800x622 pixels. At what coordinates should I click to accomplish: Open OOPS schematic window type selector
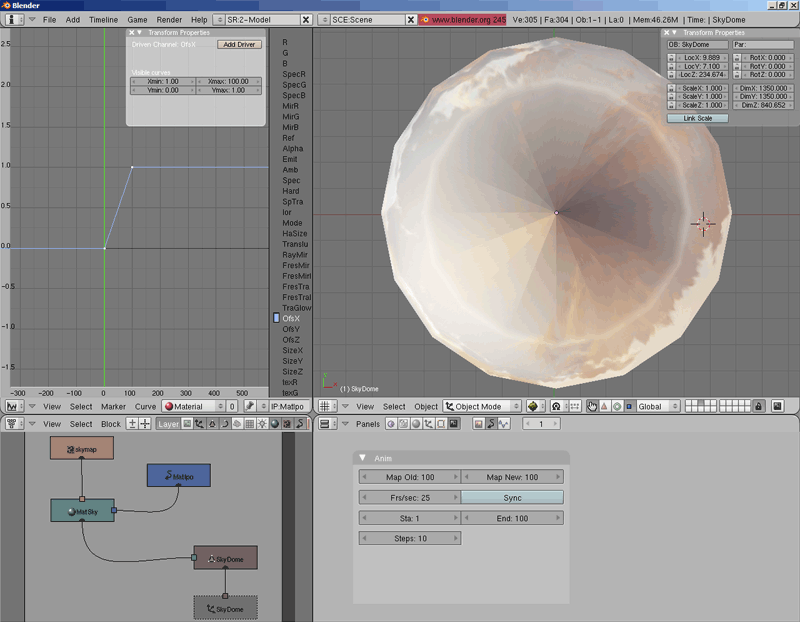(13, 424)
